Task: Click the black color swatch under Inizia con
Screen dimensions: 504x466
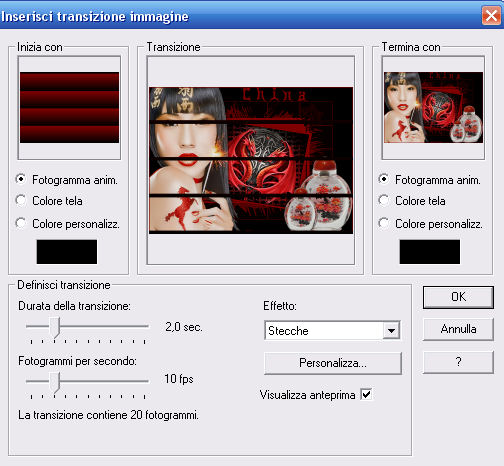Action: (x=67, y=252)
